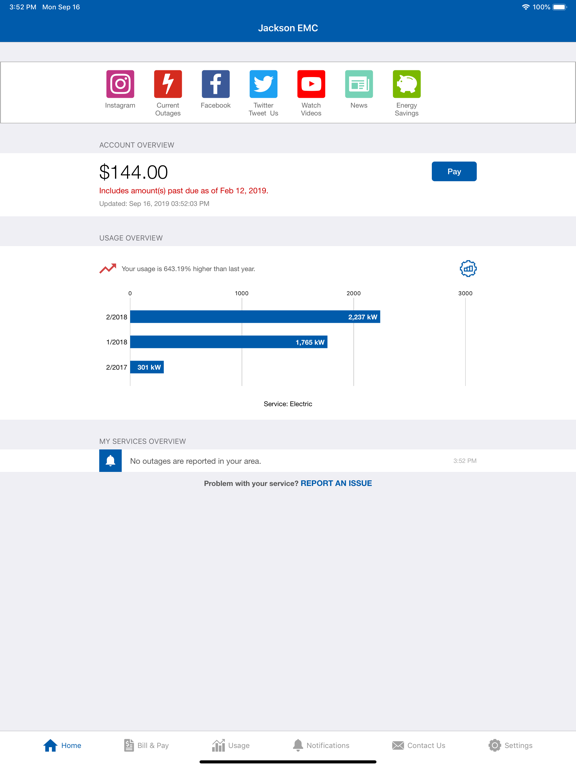Click the usage chart settings gear icon

[x=468, y=268]
